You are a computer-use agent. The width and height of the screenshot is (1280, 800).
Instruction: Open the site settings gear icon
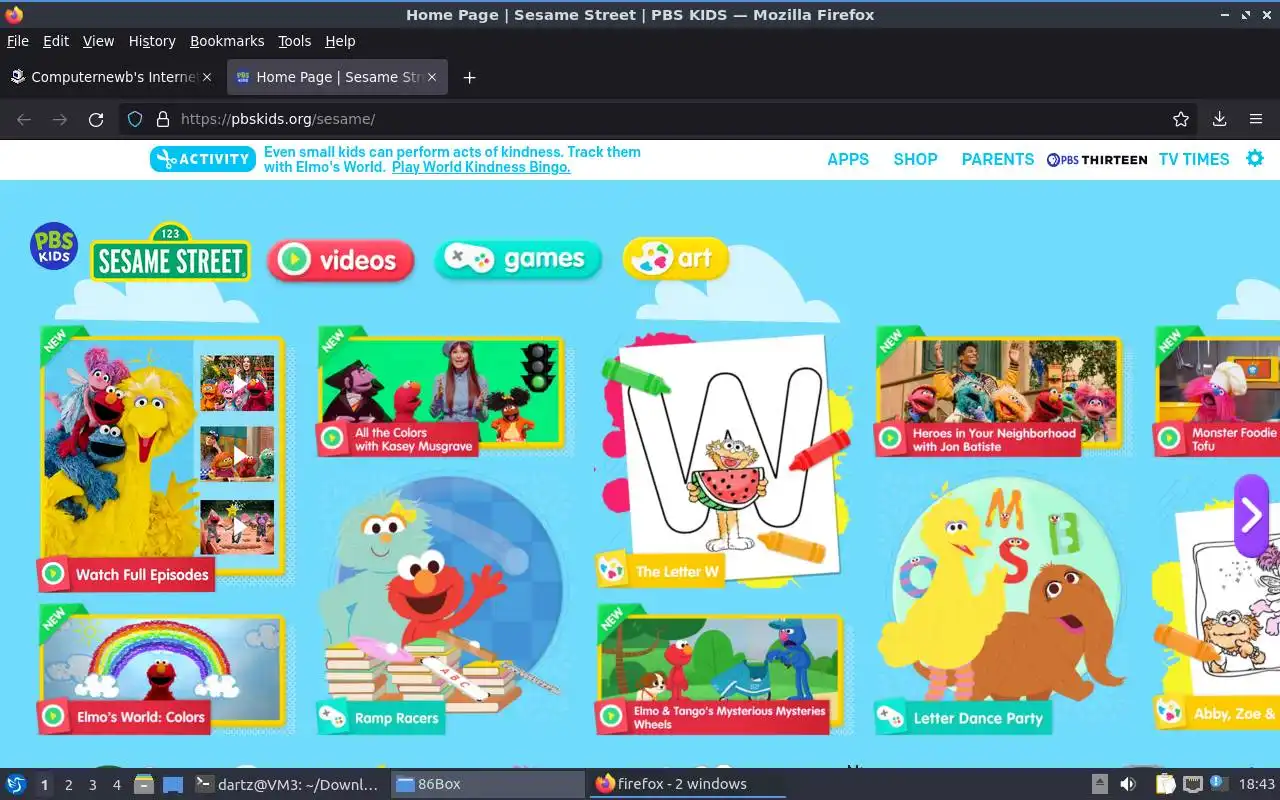point(1255,158)
